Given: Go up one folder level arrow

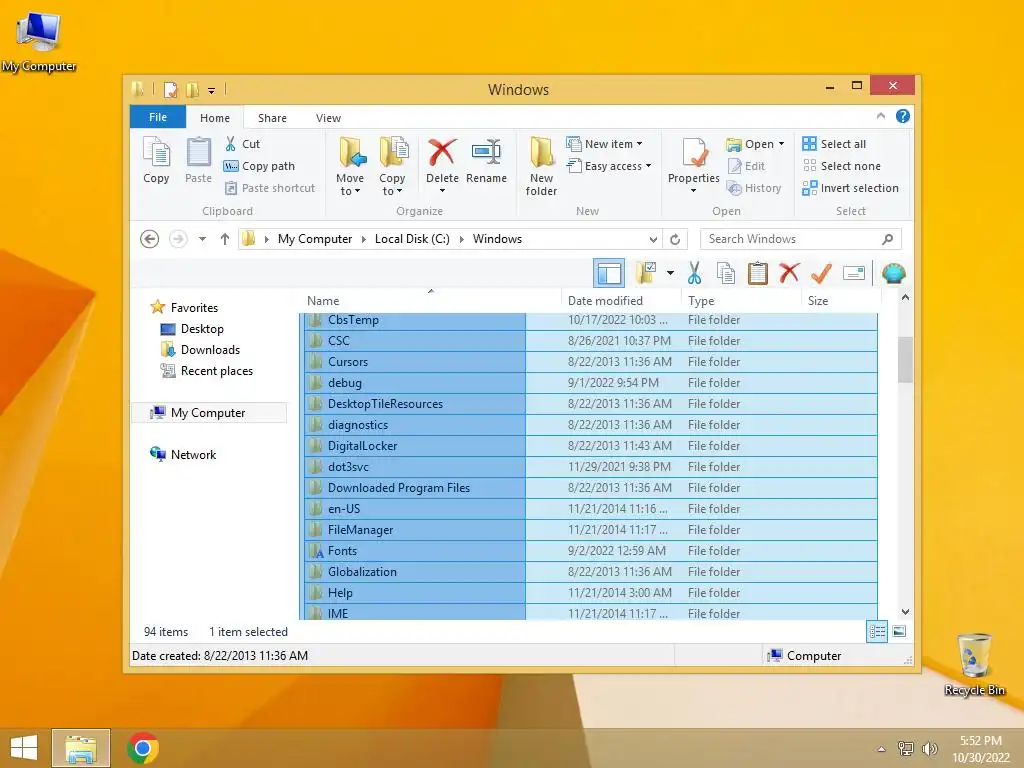Looking at the screenshot, I should [225, 239].
